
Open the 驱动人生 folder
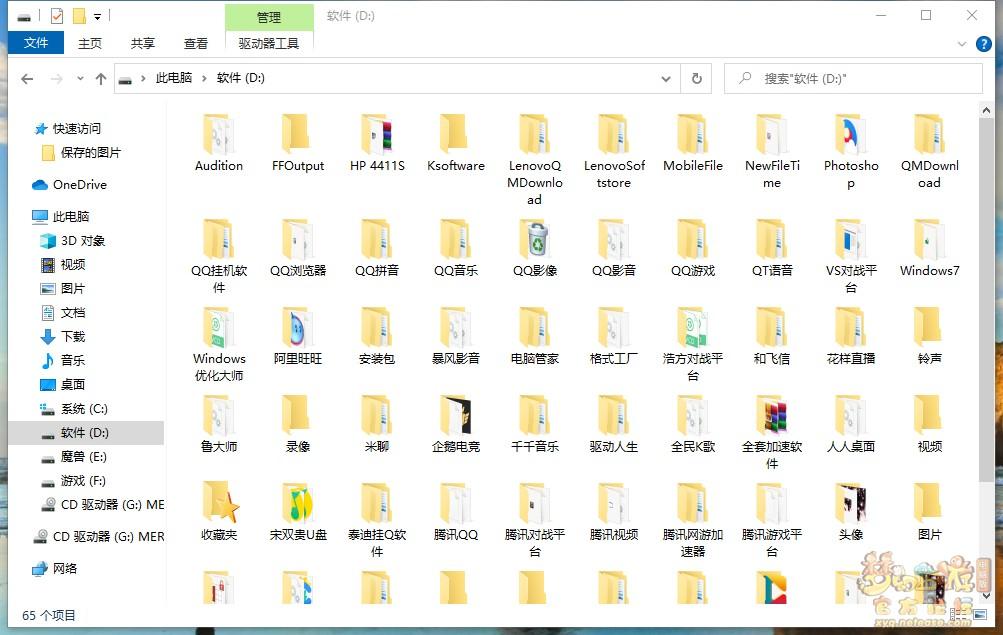pos(614,425)
